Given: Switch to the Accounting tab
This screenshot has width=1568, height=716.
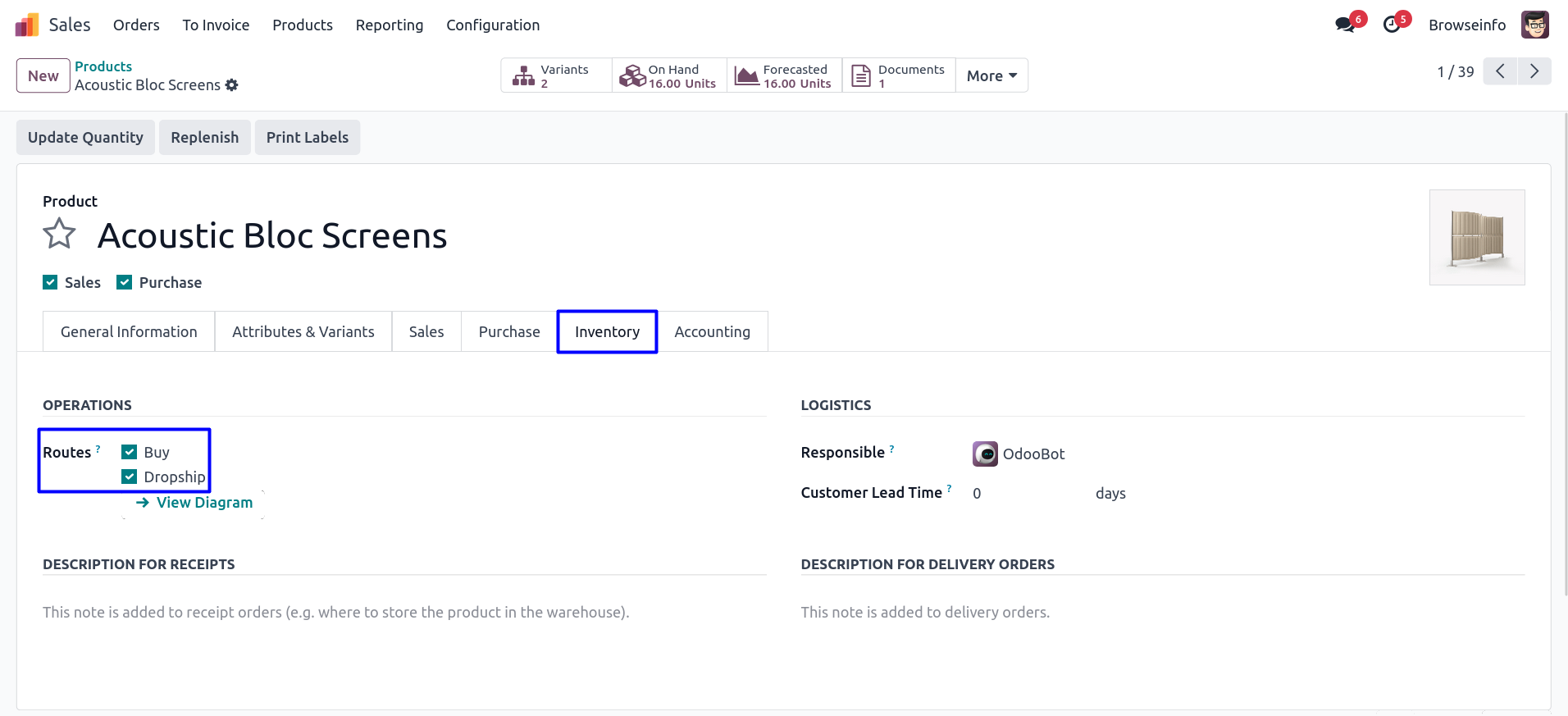Looking at the screenshot, I should click(x=712, y=331).
